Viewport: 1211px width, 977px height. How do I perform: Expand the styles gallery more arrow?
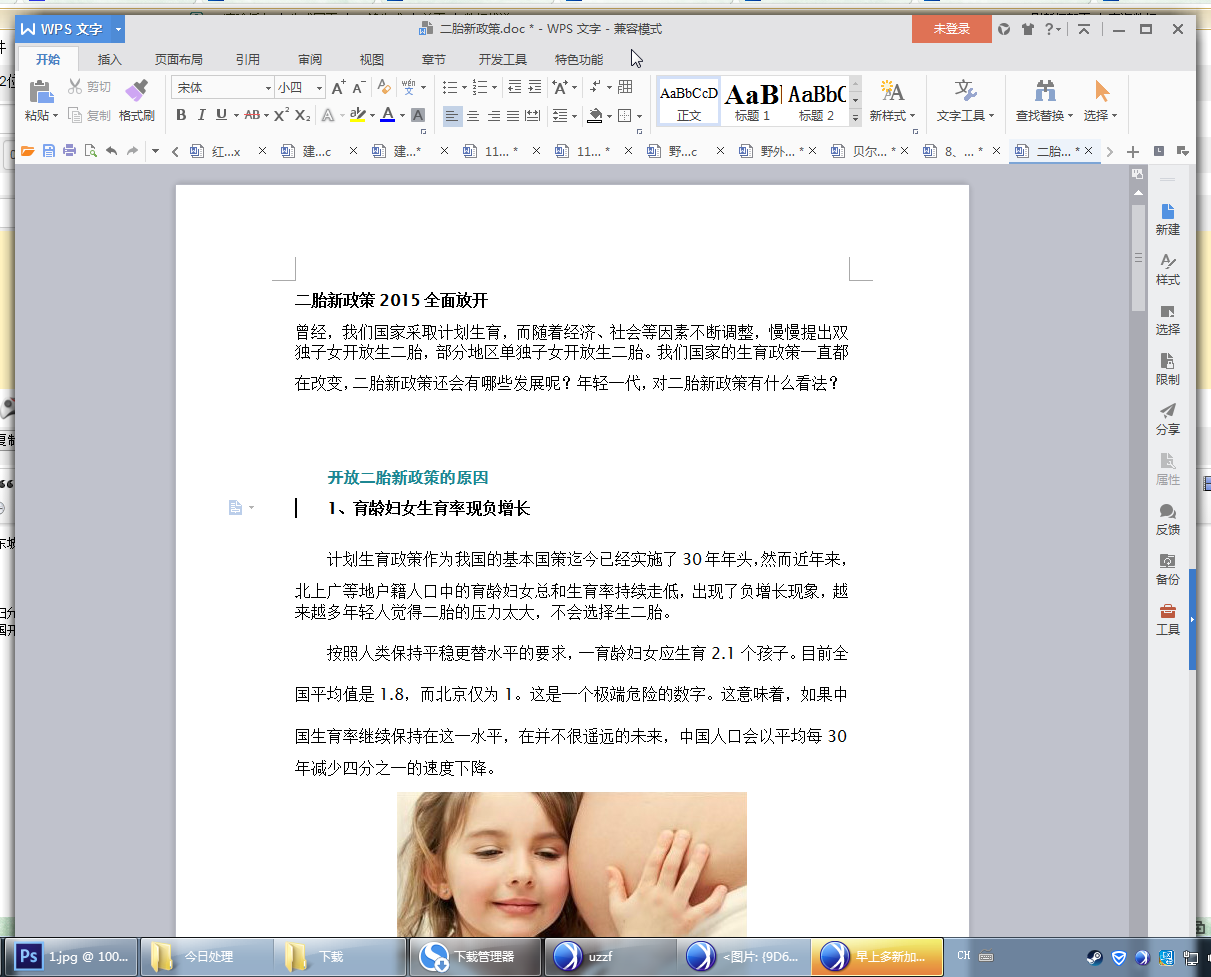(855, 118)
